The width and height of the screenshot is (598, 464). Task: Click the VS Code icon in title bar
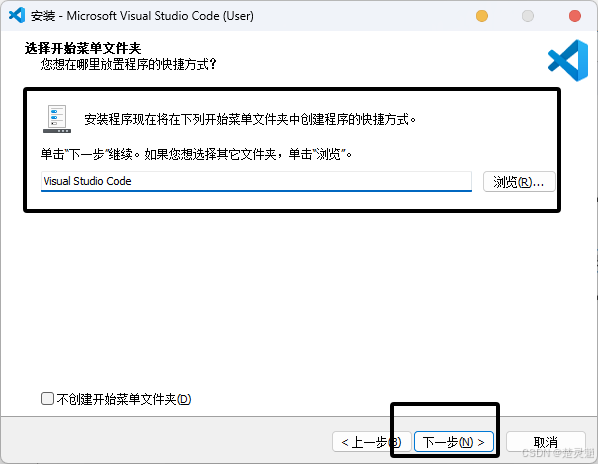17,15
